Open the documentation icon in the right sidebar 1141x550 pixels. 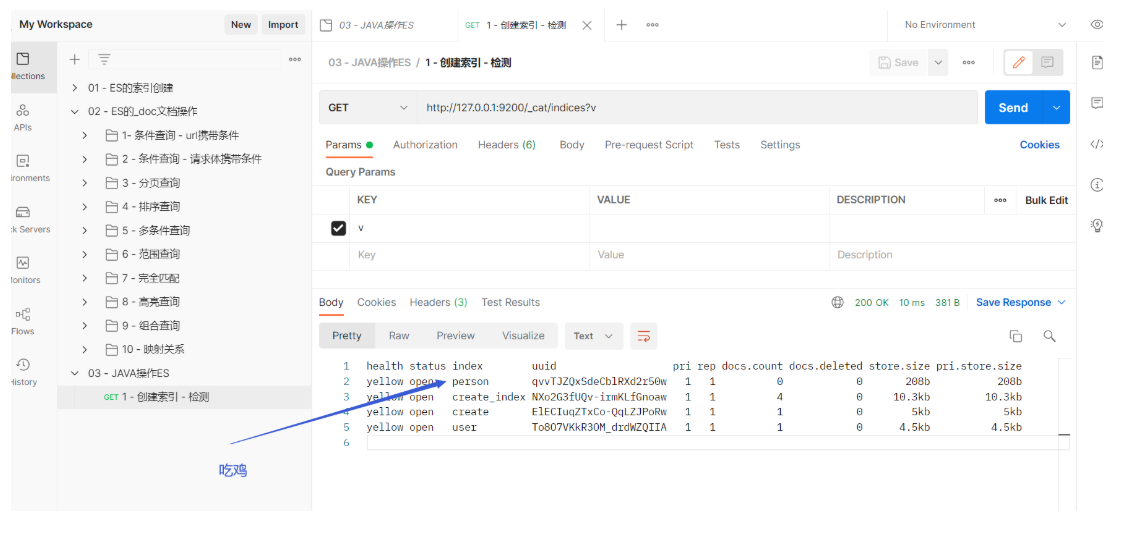pos(1097,63)
